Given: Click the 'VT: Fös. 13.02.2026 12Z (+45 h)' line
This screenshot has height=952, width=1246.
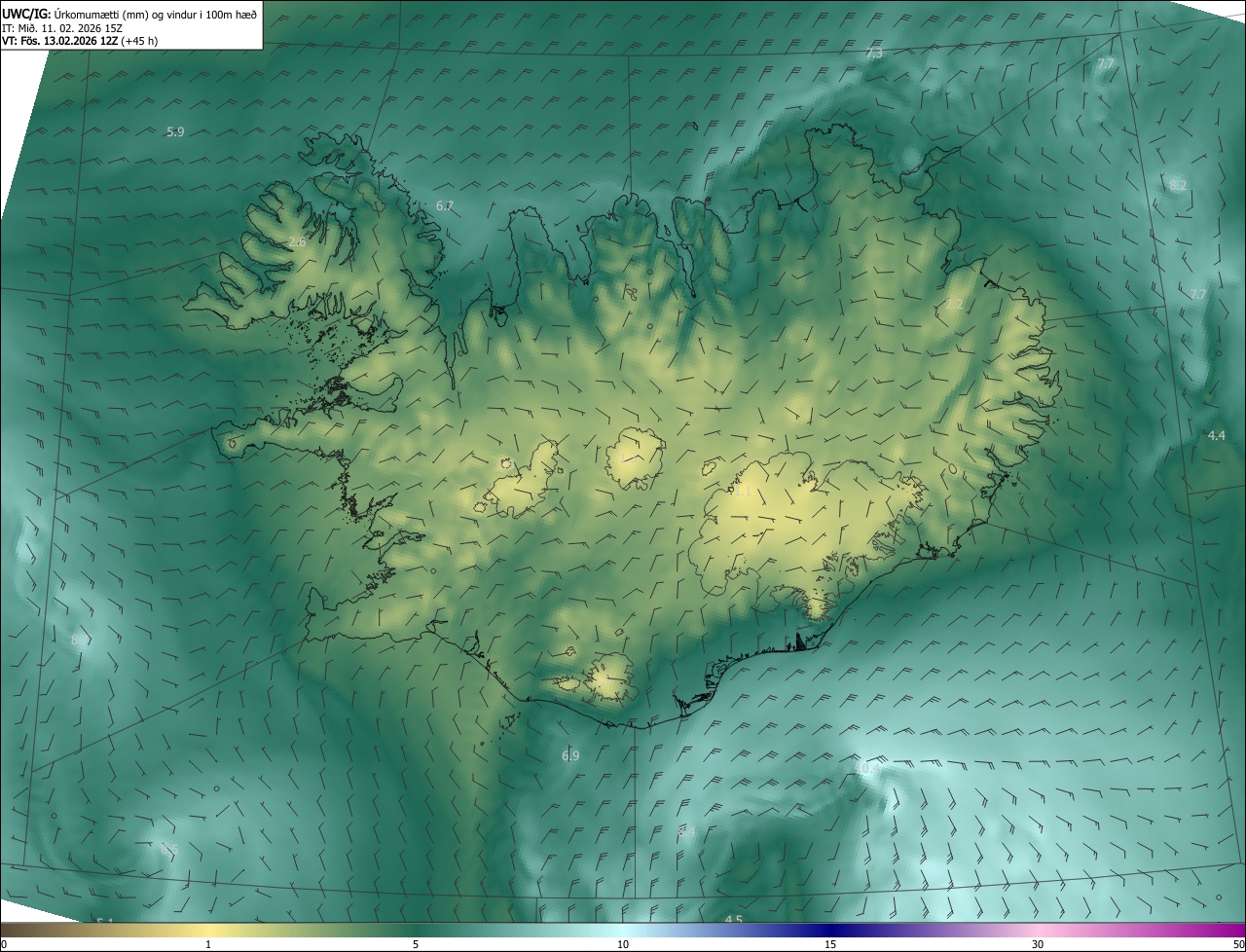Looking at the screenshot, I should [80, 41].
